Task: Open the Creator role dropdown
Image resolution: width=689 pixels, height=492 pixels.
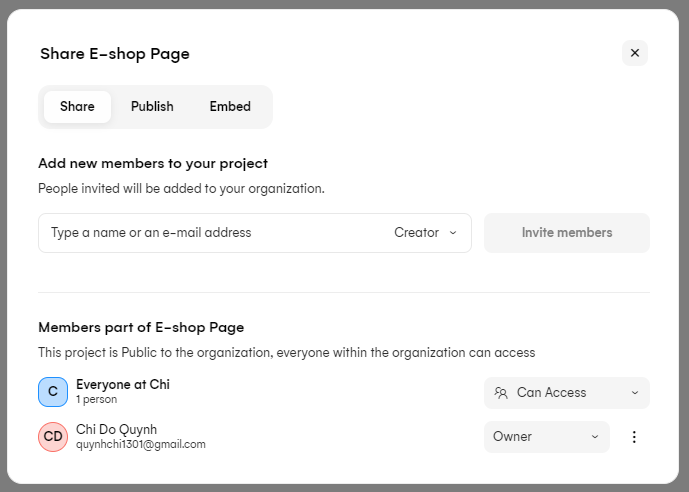Action: pos(424,233)
